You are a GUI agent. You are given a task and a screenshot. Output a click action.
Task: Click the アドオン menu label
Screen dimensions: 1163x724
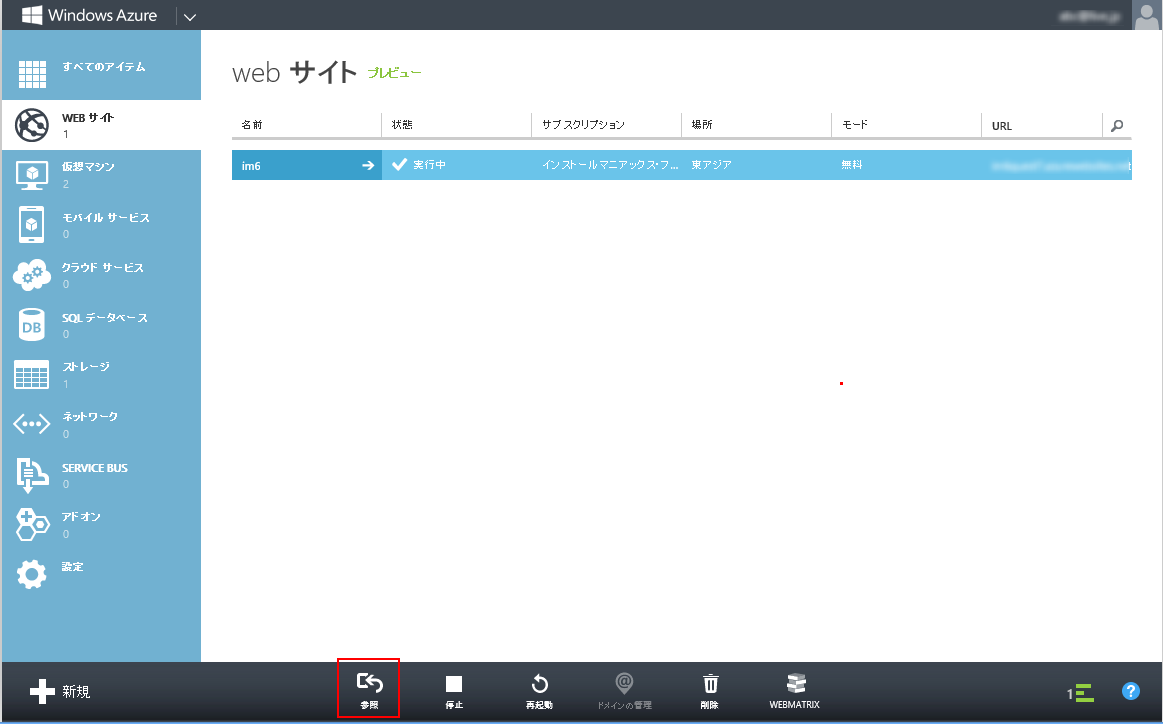(x=82, y=516)
